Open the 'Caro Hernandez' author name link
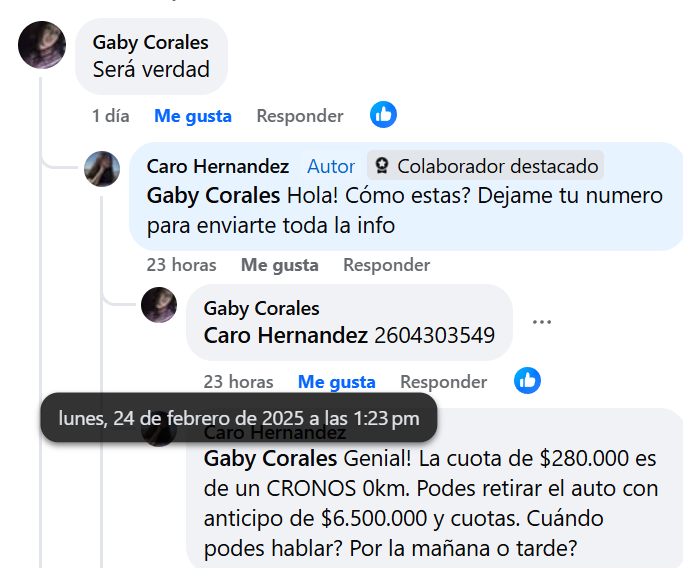Image resolution: width=683 pixels, height=568 pixels. point(218,166)
